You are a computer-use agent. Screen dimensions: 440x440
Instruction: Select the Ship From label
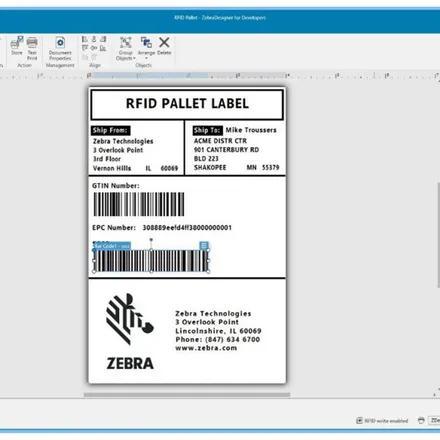[x=110, y=130]
